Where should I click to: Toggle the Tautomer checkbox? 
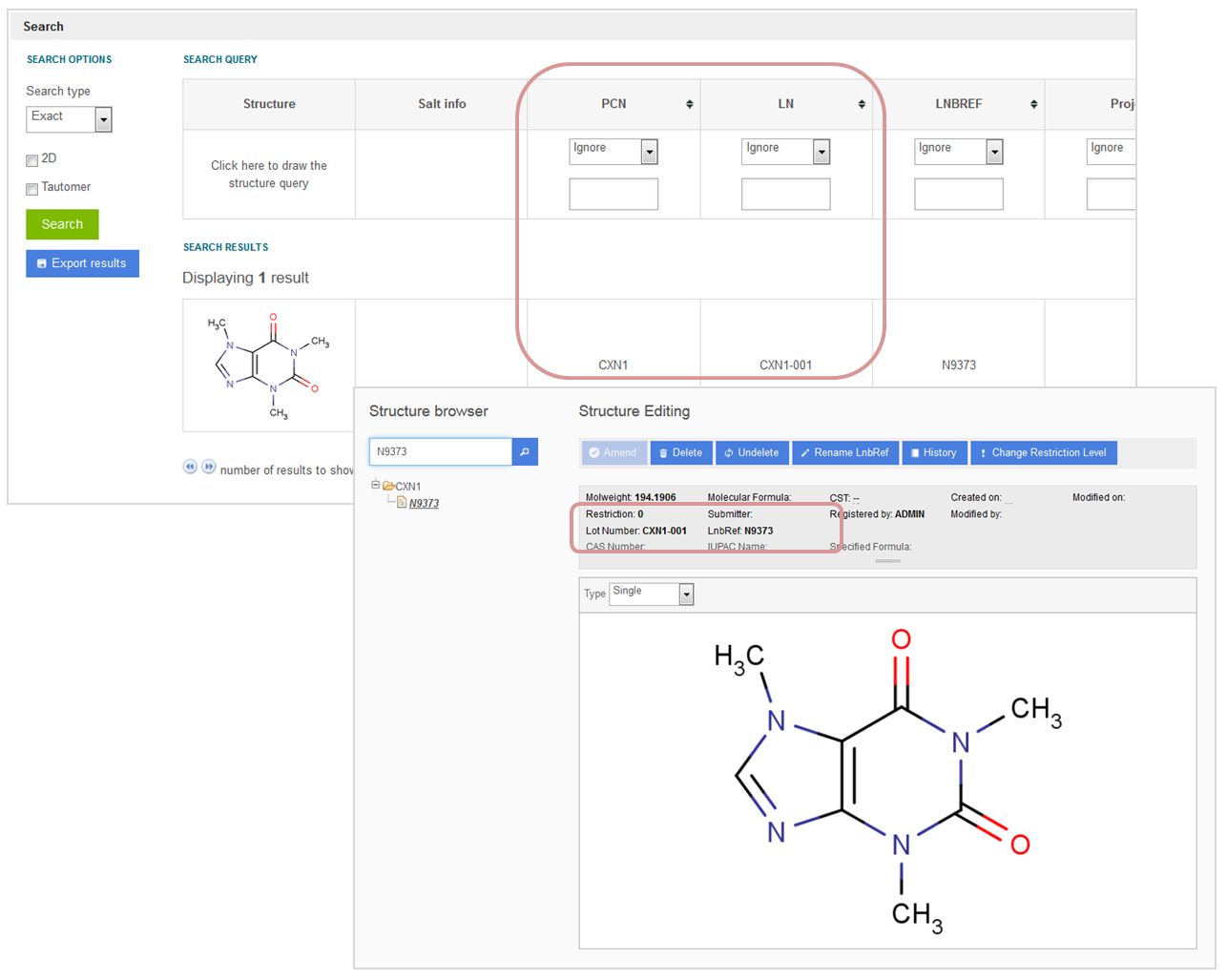click(32, 189)
